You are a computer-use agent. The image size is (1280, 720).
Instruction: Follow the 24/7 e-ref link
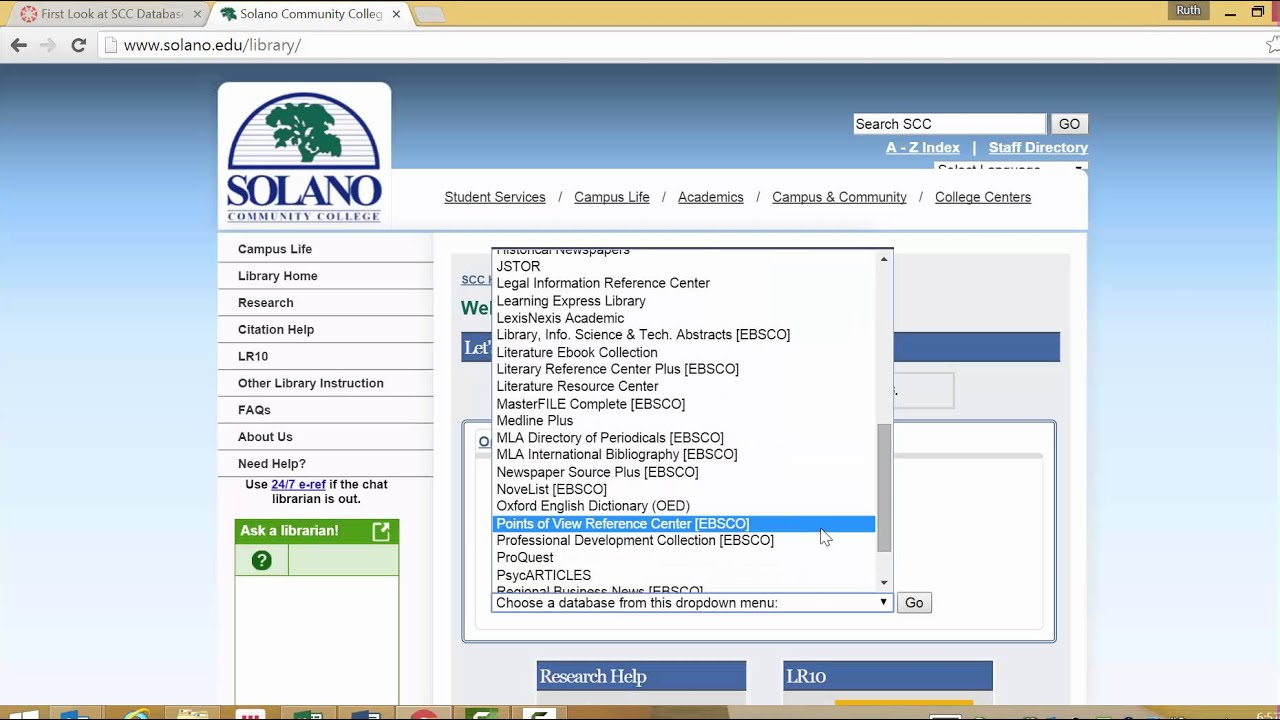pyautogui.click(x=298, y=484)
